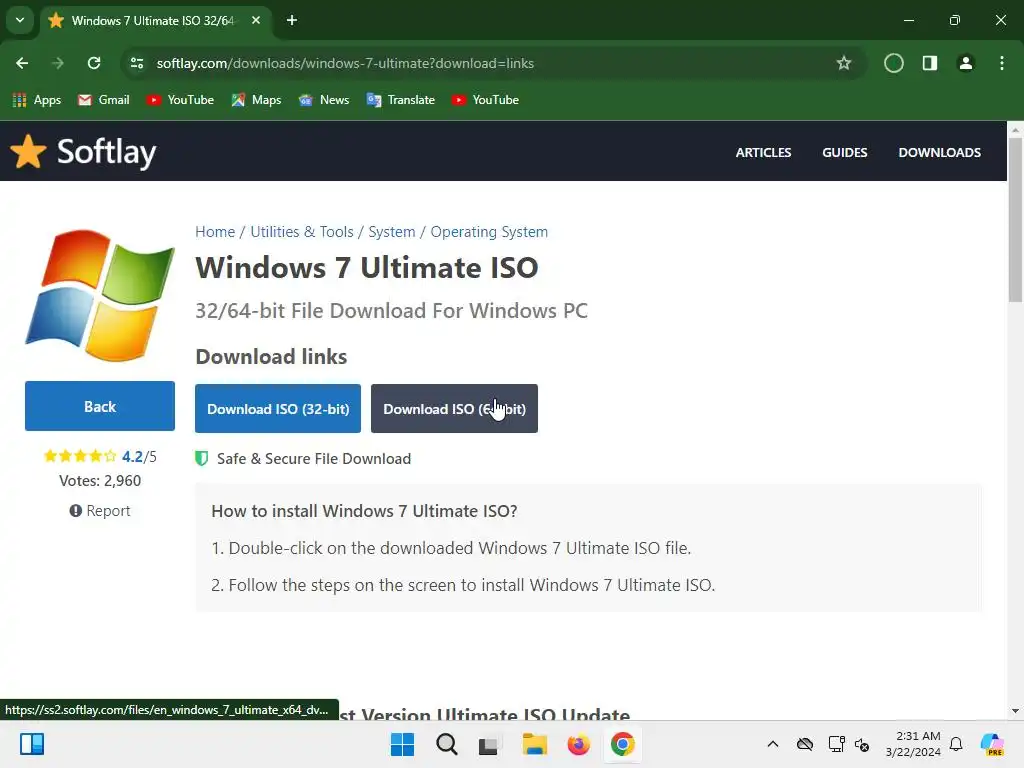The height and width of the screenshot is (768, 1024).
Task: Close the Windows 7 Ultimate ISO tab
Action: click(x=256, y=20)
